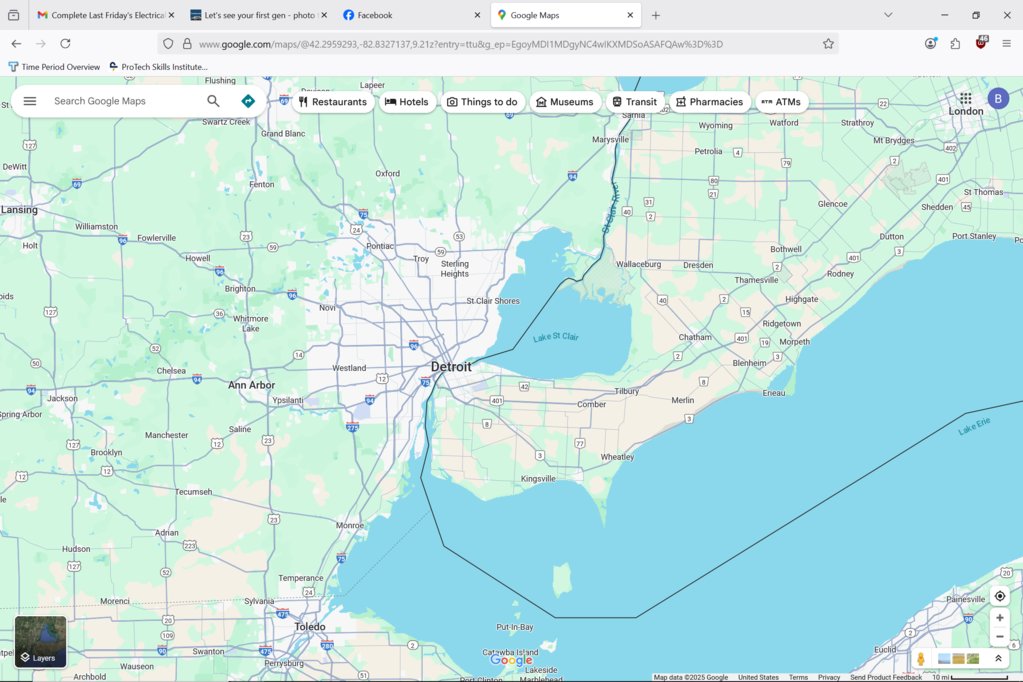This screenshot has height=682, width=1023.
Task: Click the Monroe town label
Action: click(x=350, y=525)
